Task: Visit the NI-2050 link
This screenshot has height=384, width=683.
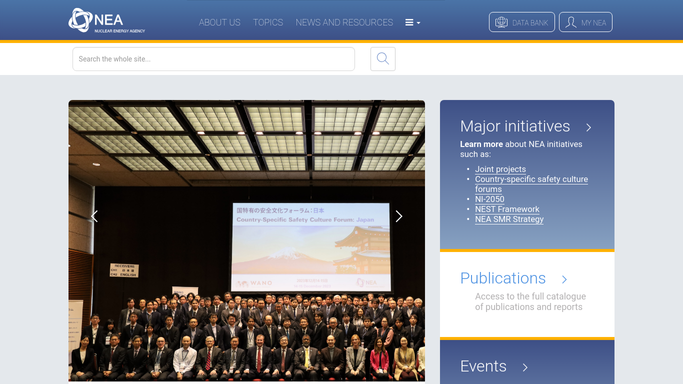Action: point(489,199)
